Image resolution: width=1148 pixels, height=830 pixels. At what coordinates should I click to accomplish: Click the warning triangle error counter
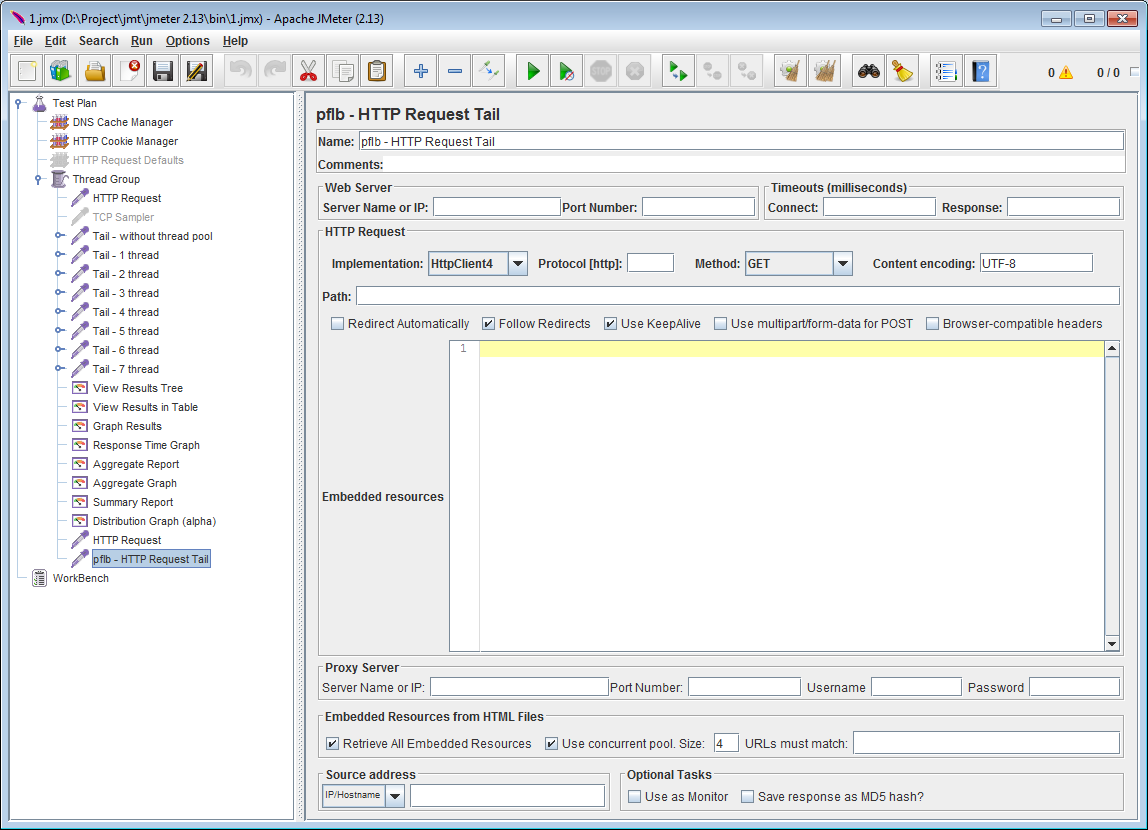pyautogui.click(x=1065, y=72)
